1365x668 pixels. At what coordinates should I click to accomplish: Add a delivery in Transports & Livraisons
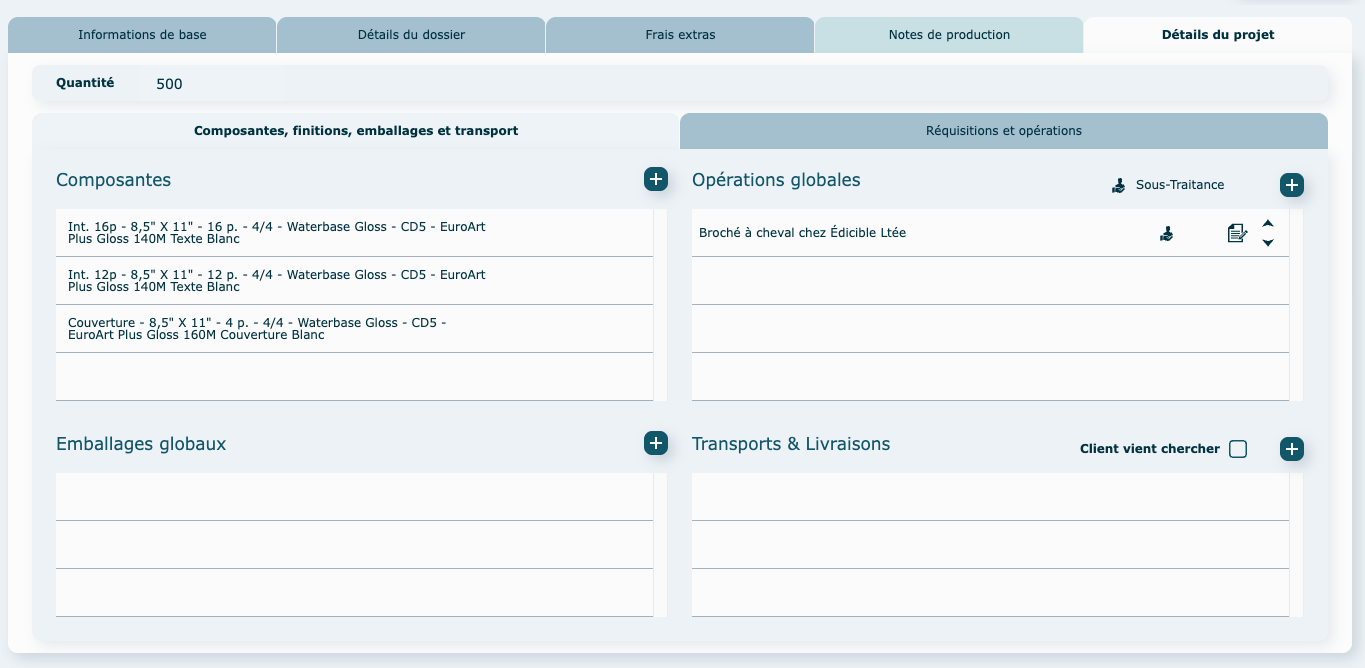1291,449
